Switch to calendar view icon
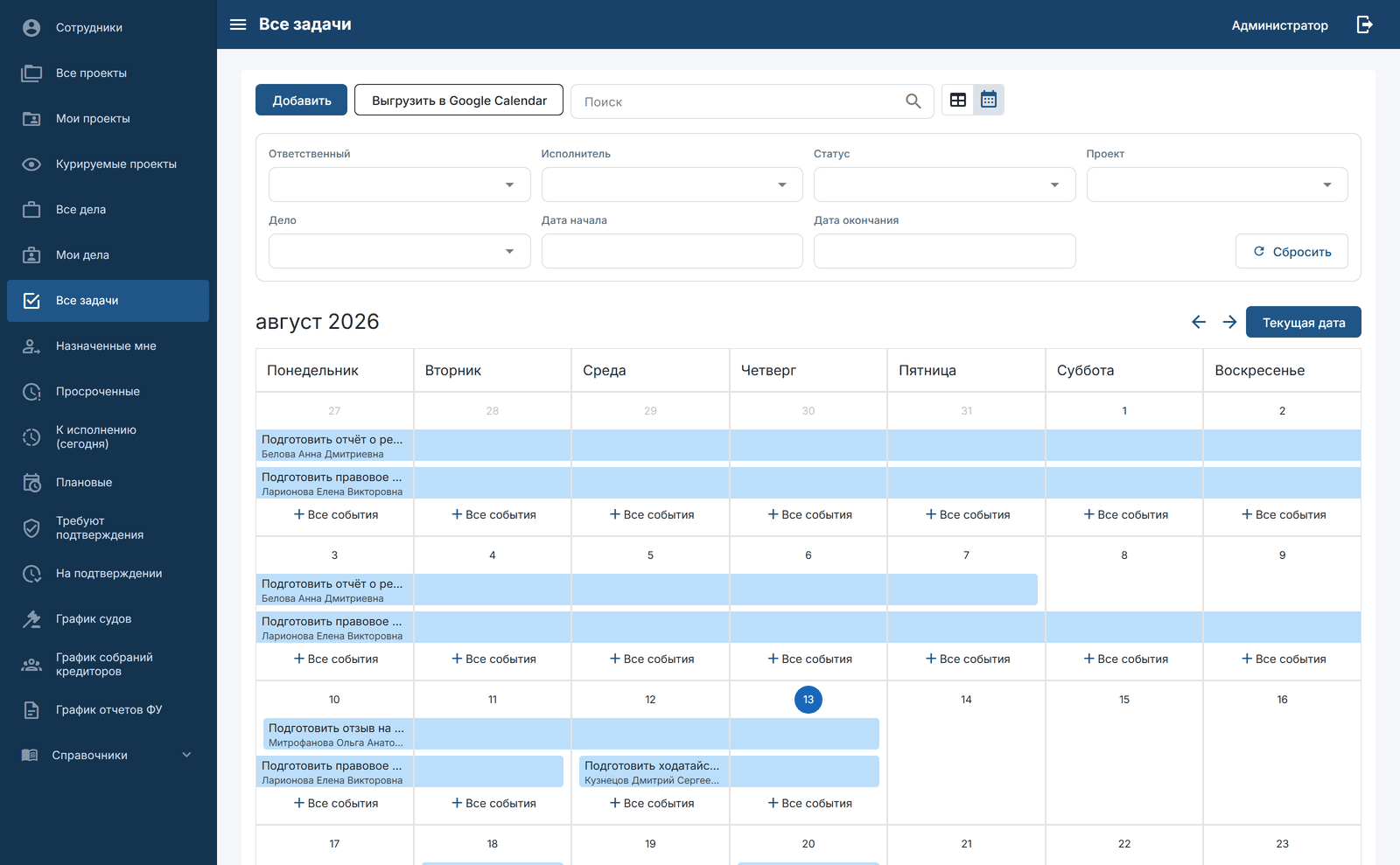Screen dimensions: 1400x865 pyautogui.click(x=989, y=100)
